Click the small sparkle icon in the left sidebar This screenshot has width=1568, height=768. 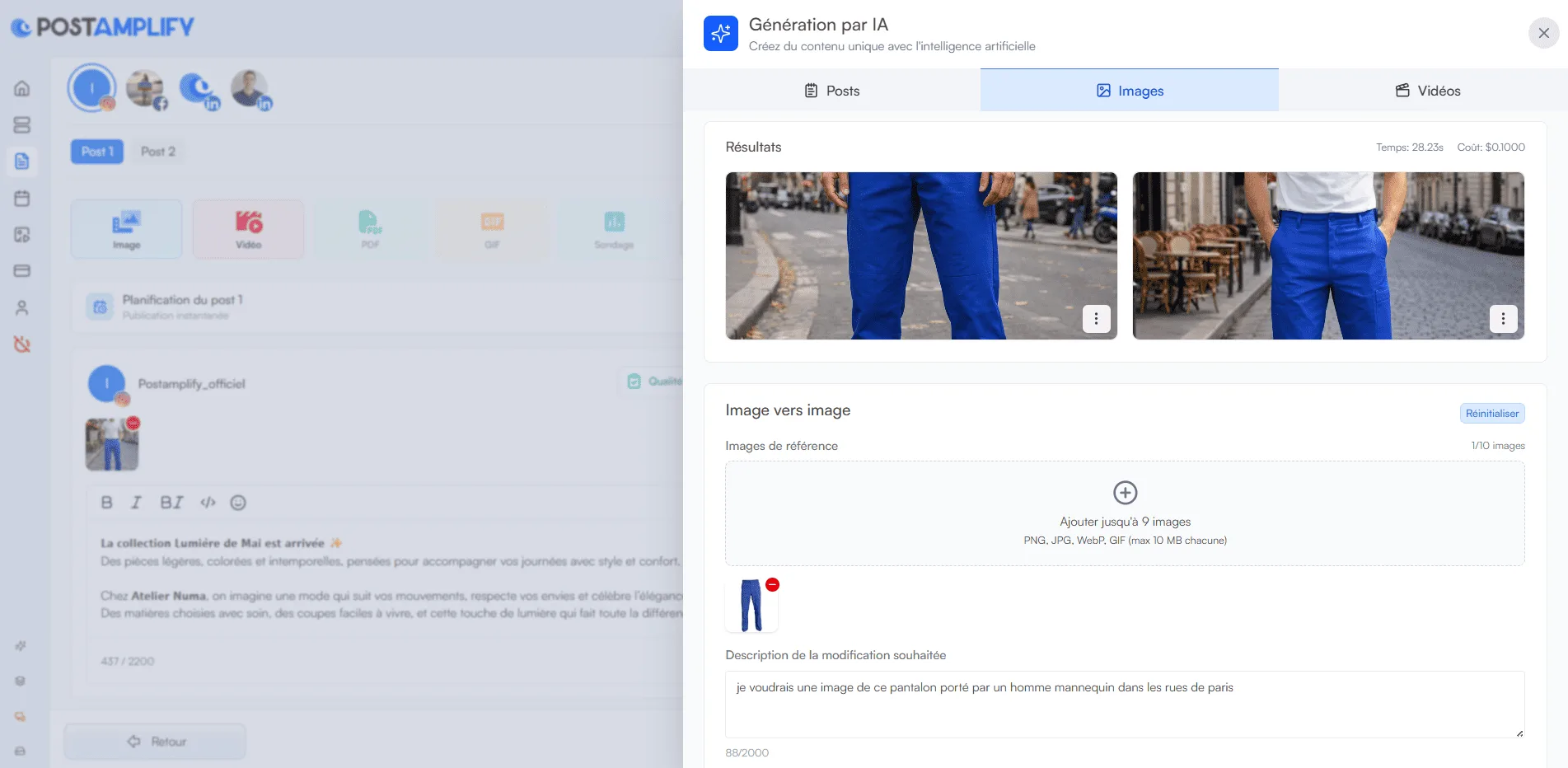click(x=21, y=645)
